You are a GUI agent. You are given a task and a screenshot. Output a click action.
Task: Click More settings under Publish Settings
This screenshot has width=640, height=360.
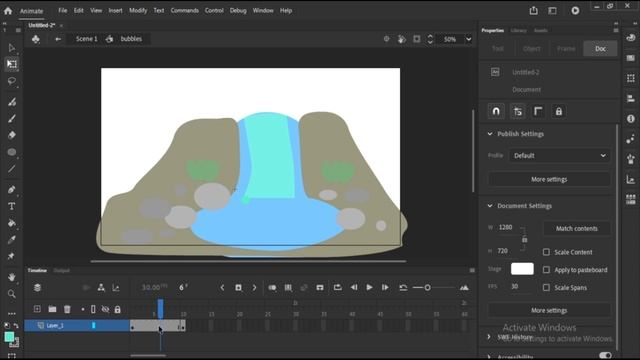click(x=549, y=179)
